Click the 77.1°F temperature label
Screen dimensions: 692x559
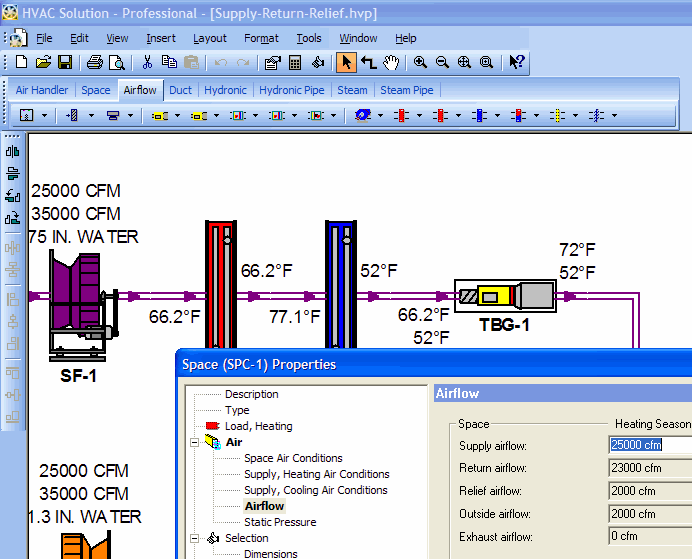pos(295,317)
